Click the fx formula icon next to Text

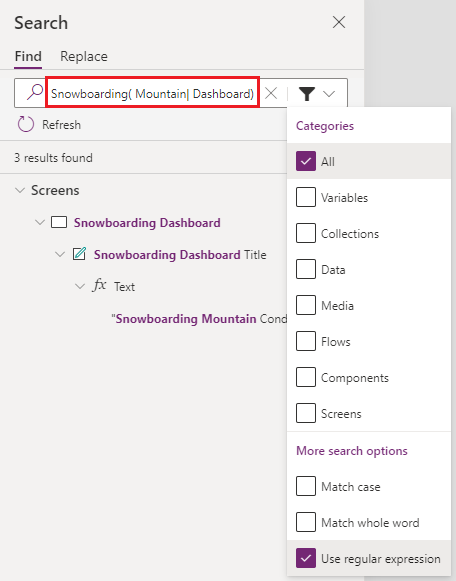coord(99,286)
